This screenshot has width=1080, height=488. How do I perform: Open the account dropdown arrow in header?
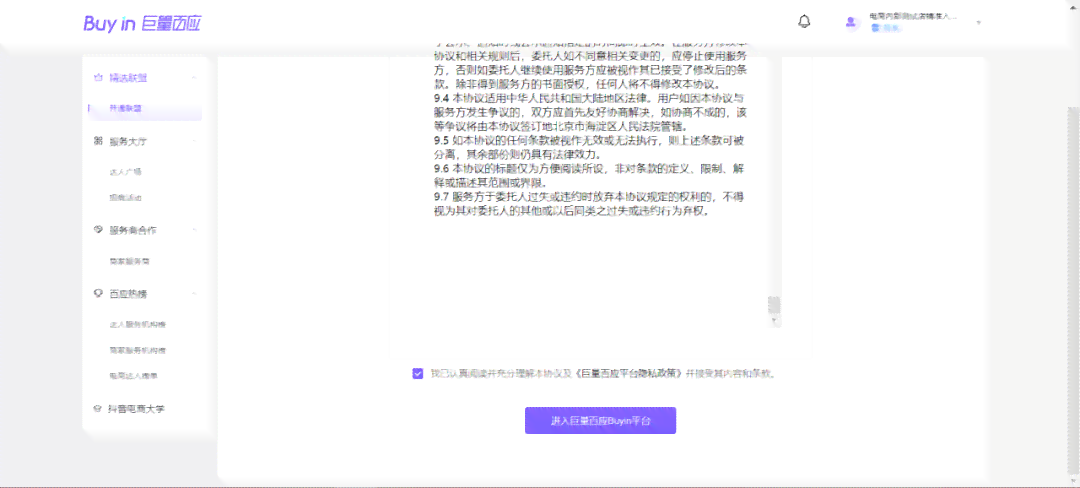tap(978, 23)
